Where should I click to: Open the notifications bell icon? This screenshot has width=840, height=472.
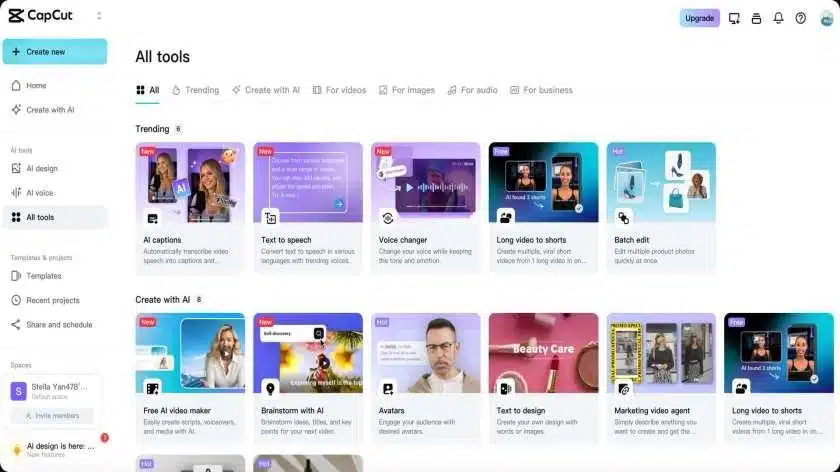point(778,18)
